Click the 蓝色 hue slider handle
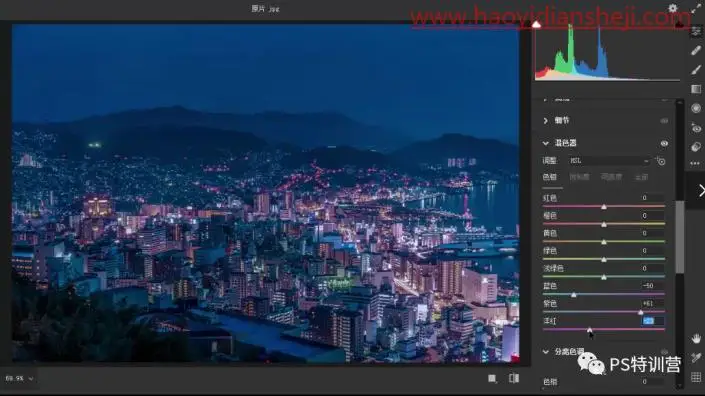The height and width of the screenshot is (396, 705). 574,295
